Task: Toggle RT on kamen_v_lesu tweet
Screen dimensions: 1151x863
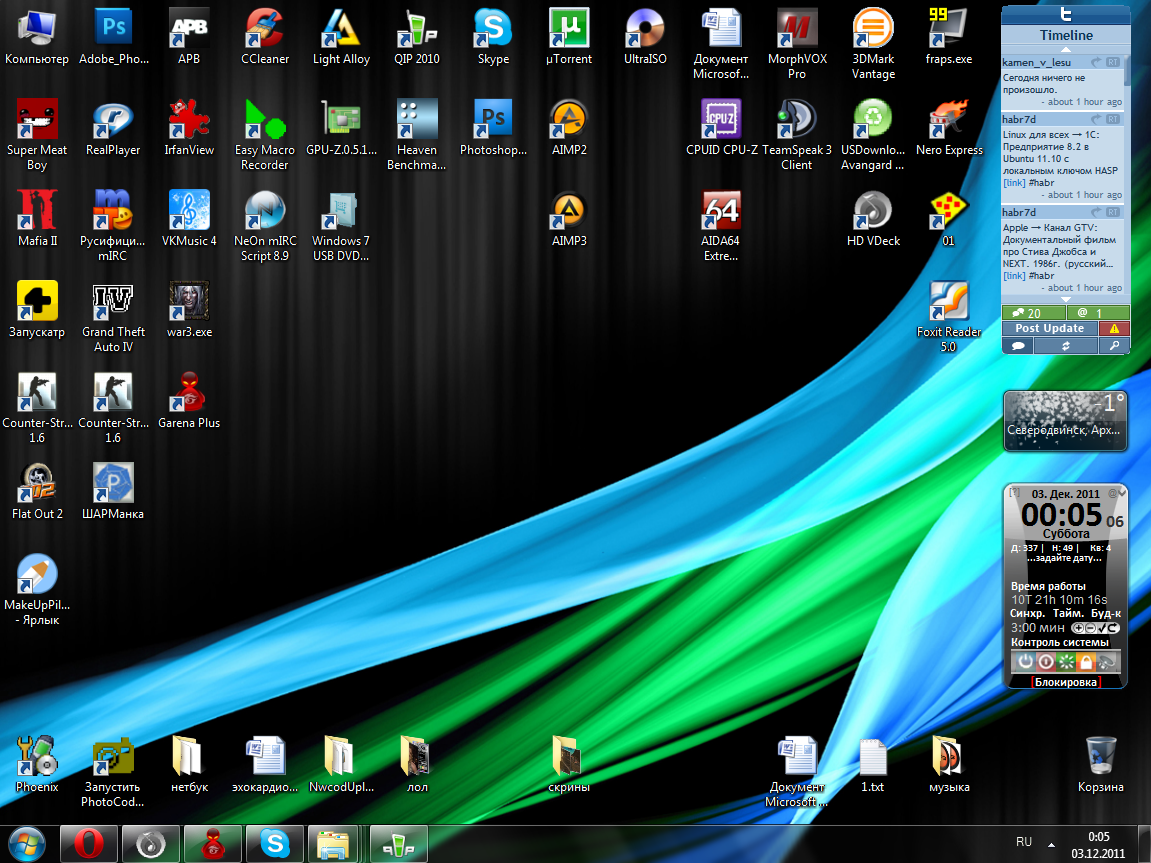Action: 1114,63
